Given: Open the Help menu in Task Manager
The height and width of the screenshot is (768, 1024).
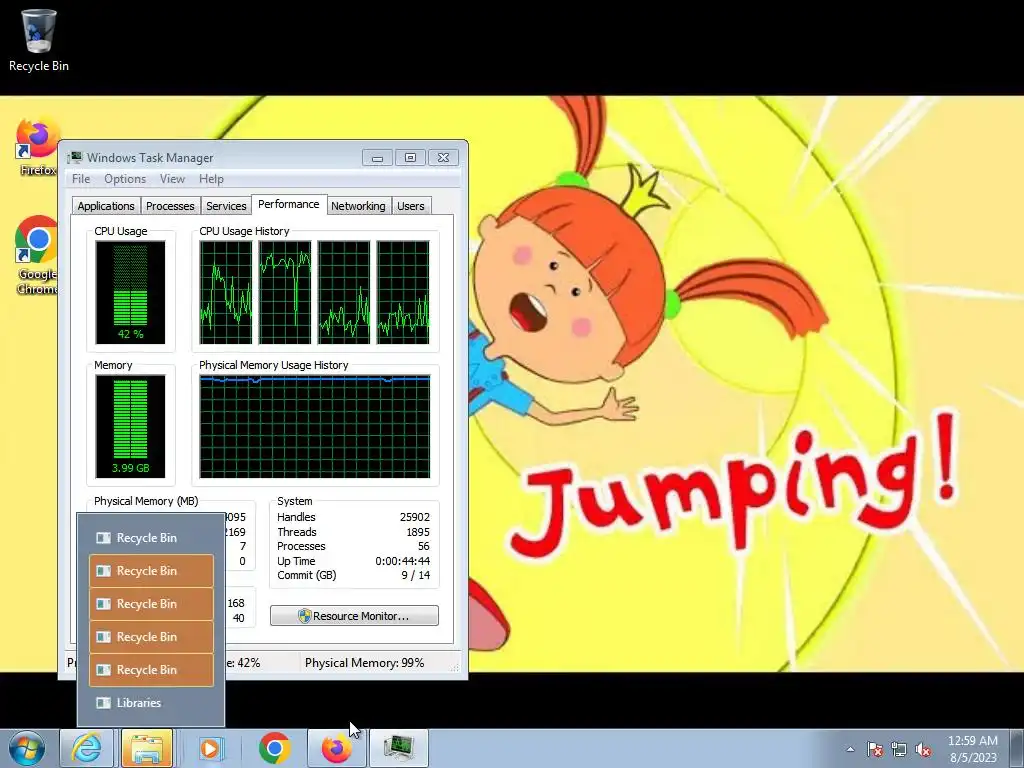Looking at the screenshot, I should [x=211, y=179].
